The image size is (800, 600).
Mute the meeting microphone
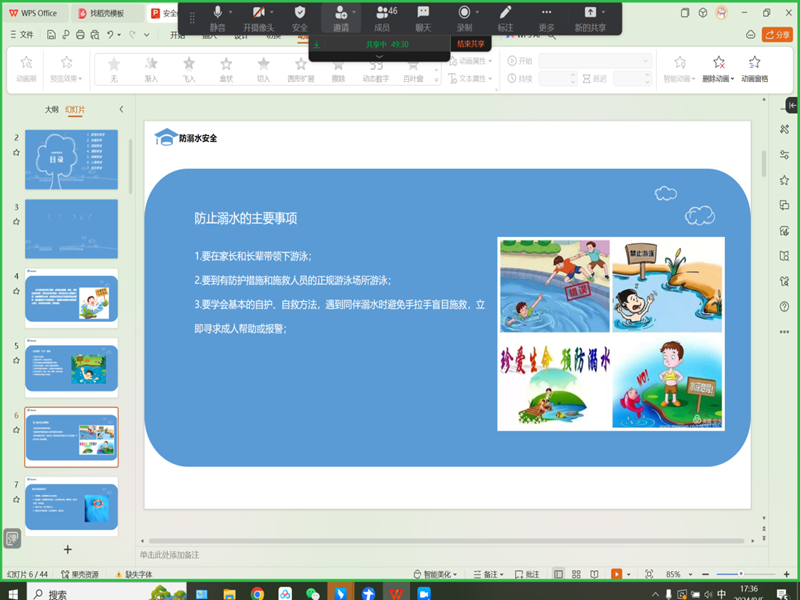coord(218,17)
